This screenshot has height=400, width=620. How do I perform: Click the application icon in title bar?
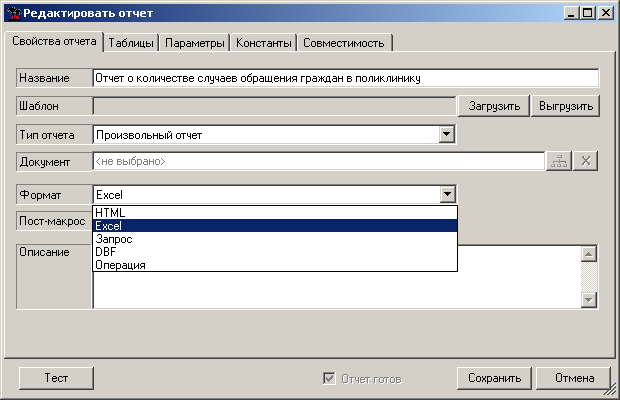(12, 12)
